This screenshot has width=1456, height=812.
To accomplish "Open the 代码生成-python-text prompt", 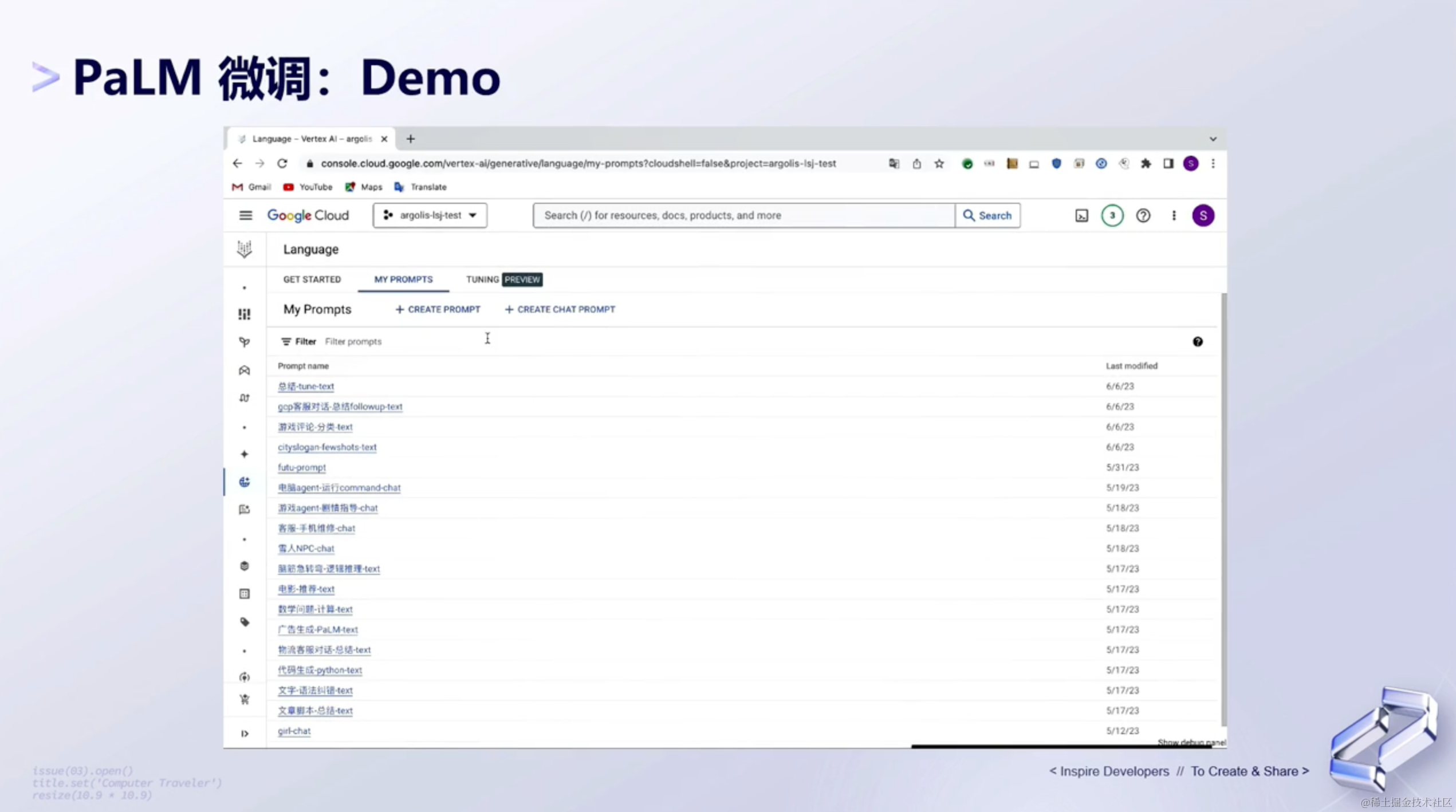I will [x=320, y=670].
